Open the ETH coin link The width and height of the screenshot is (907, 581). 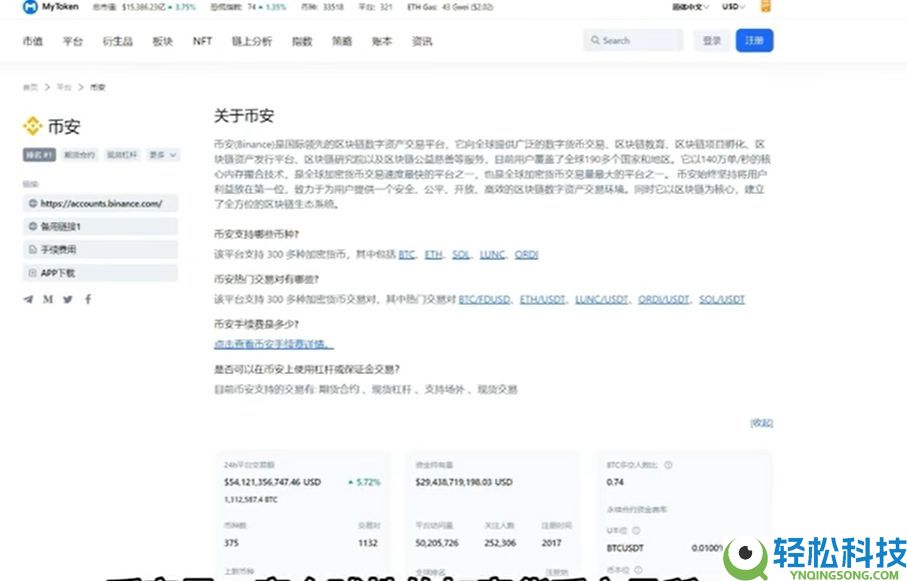tap(433, 255)
